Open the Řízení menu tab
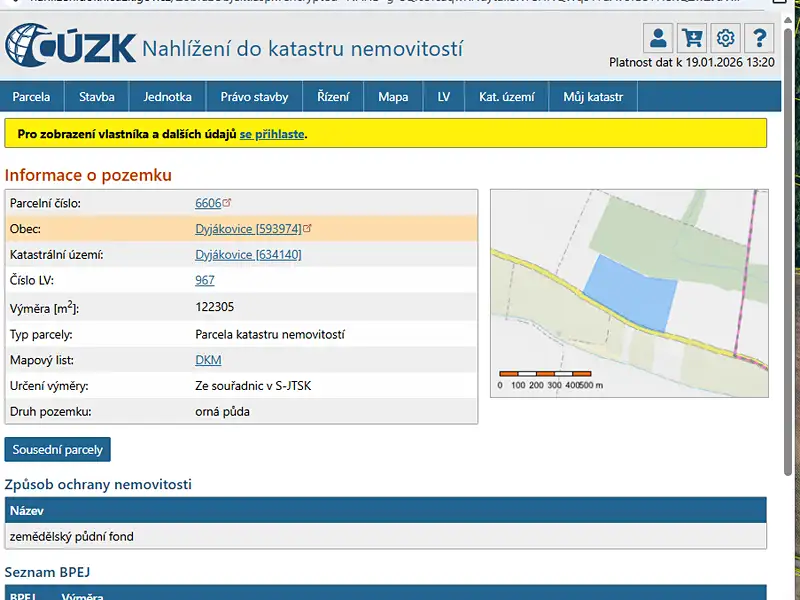Image resolution: width=800 pixels, height=600 pixels. pos(333,96)
